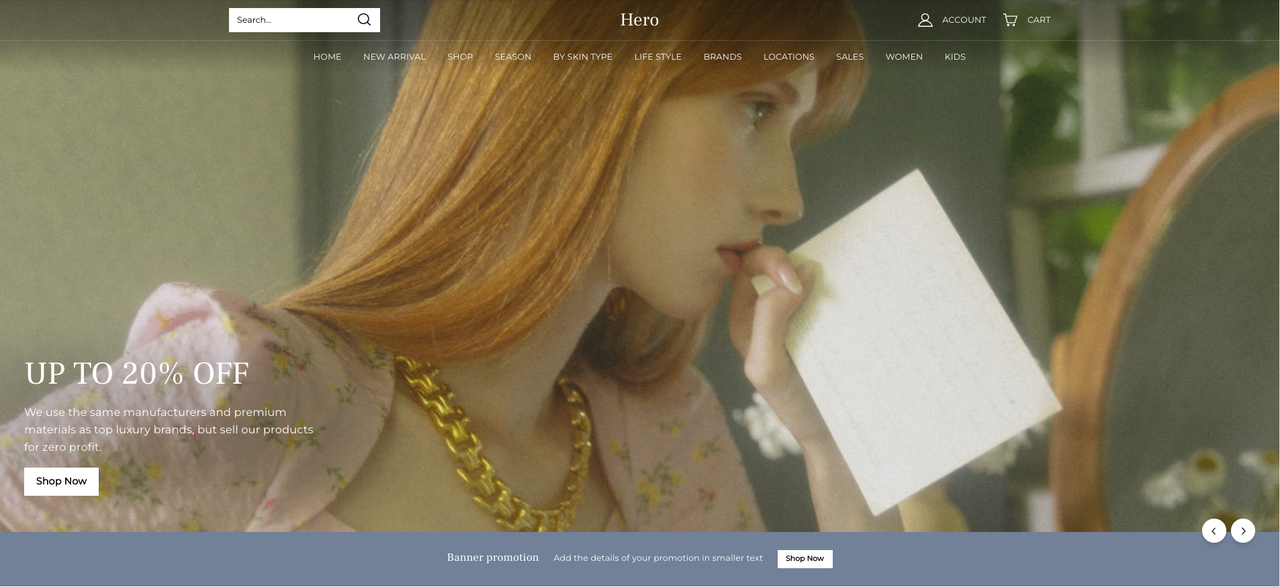Open NEW ARRIVAL menu item
The height and width of the screenshot is (587, 1280).
394,57
